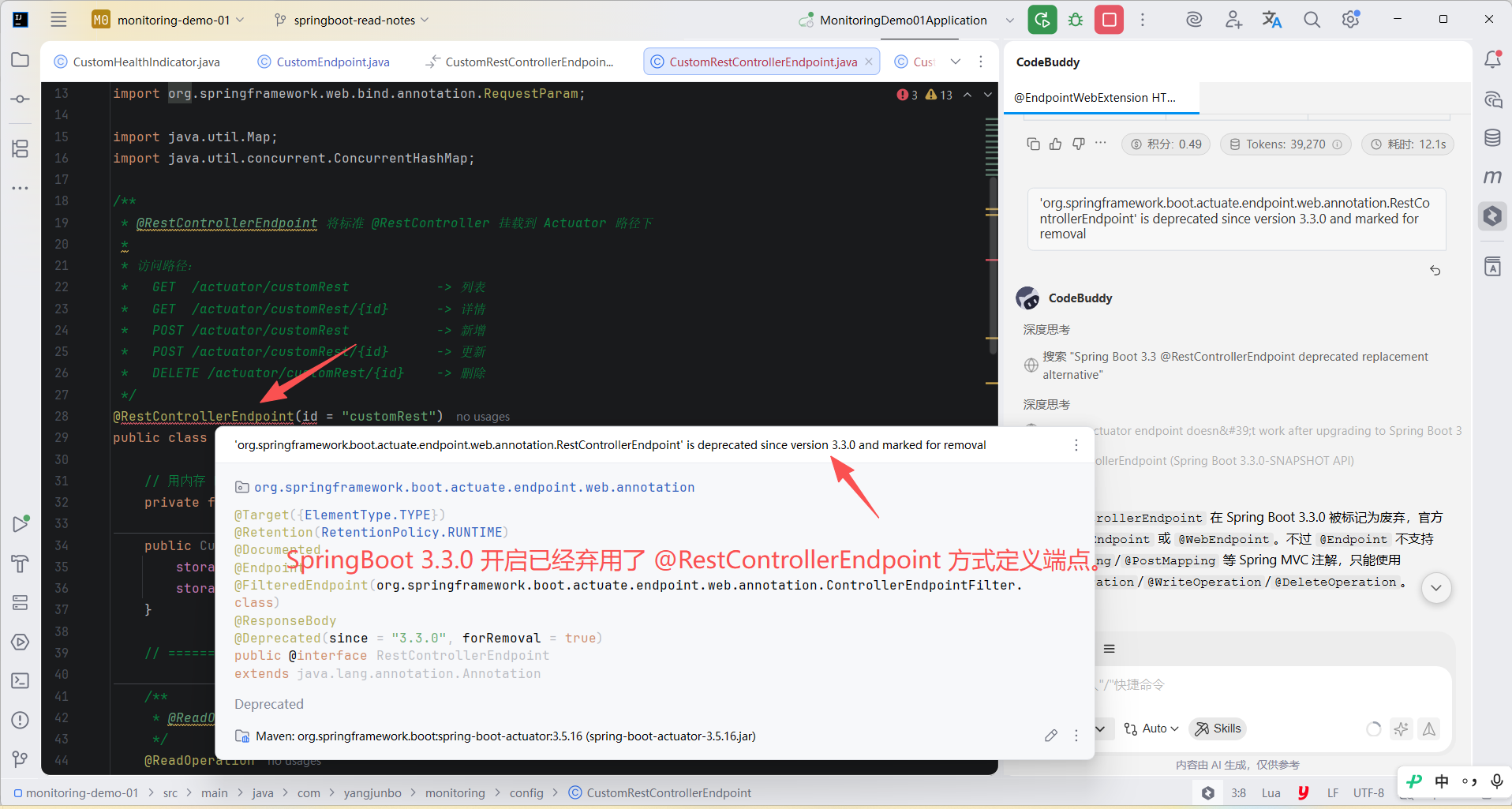The image size is (1512, 809).
Task: Rerun MonitoringDemo01Application with the green button
Action: [x=1042, y=20]
